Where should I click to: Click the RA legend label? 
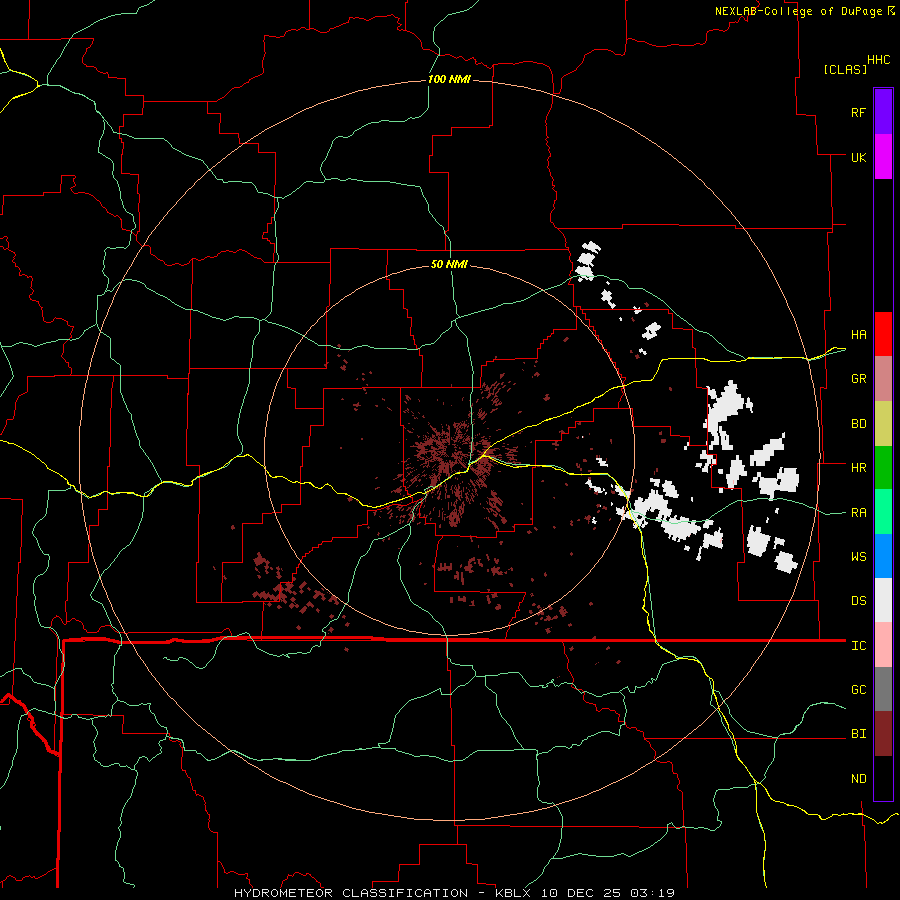(x=858, y=513)
